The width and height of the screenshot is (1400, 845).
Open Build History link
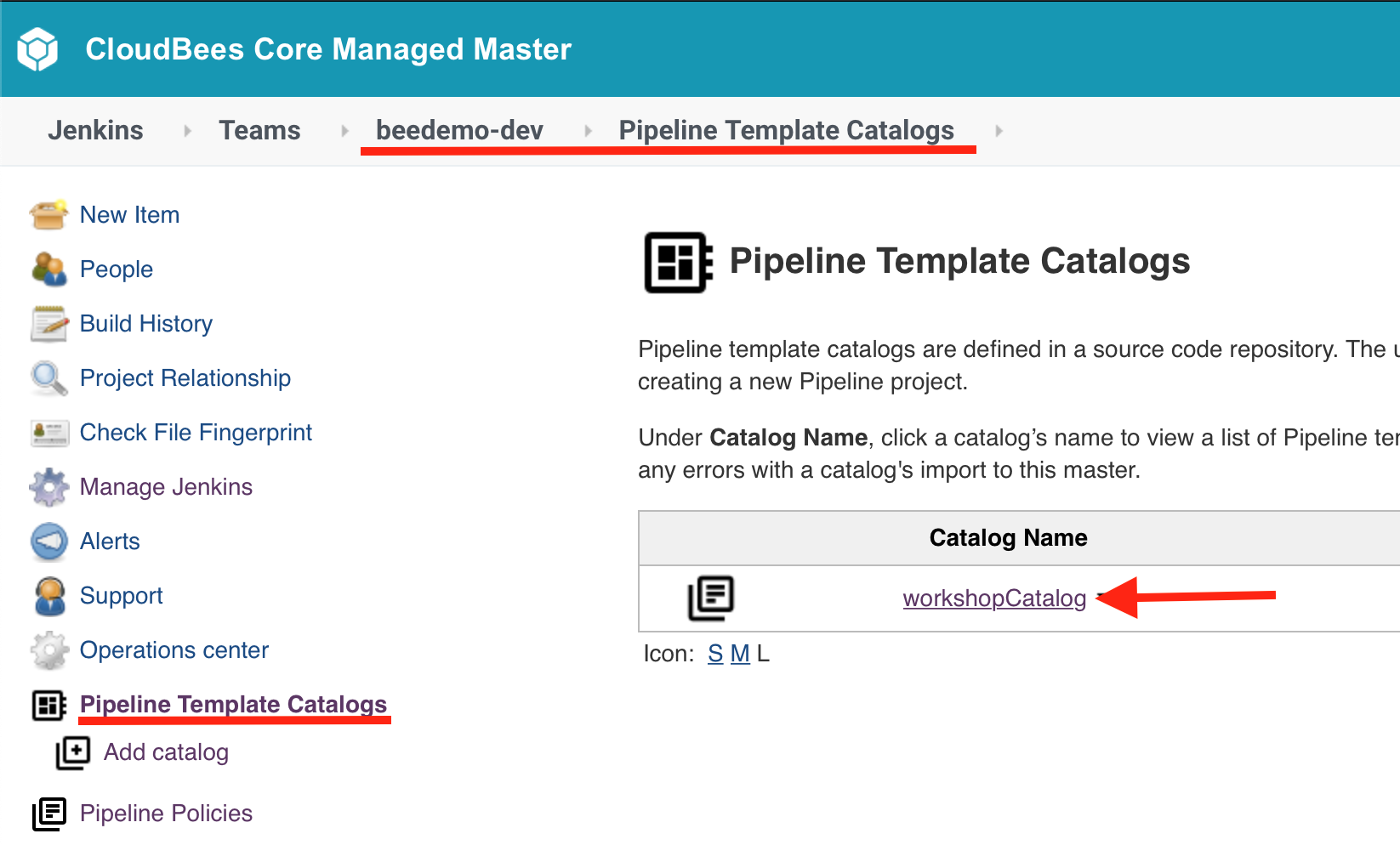146,324
